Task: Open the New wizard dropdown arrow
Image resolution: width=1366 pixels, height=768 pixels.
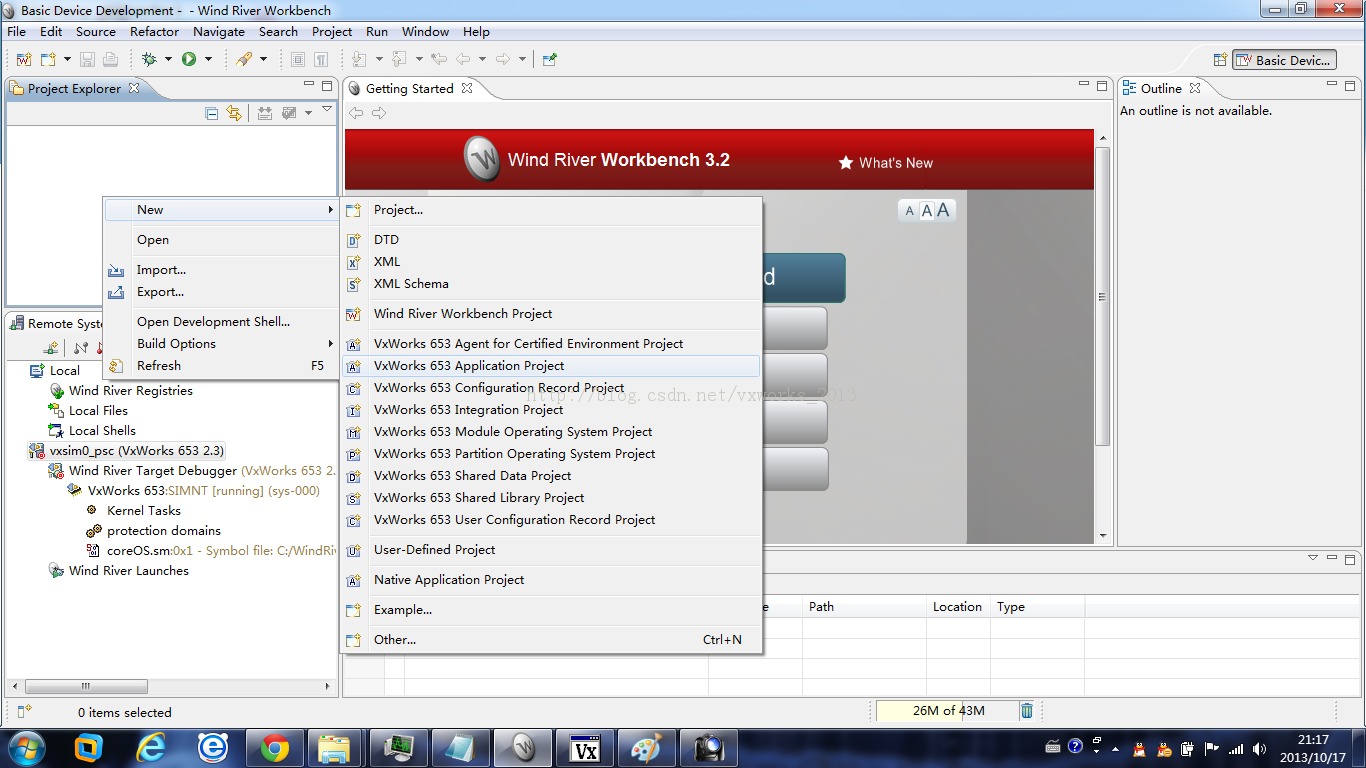Action: 67,59
